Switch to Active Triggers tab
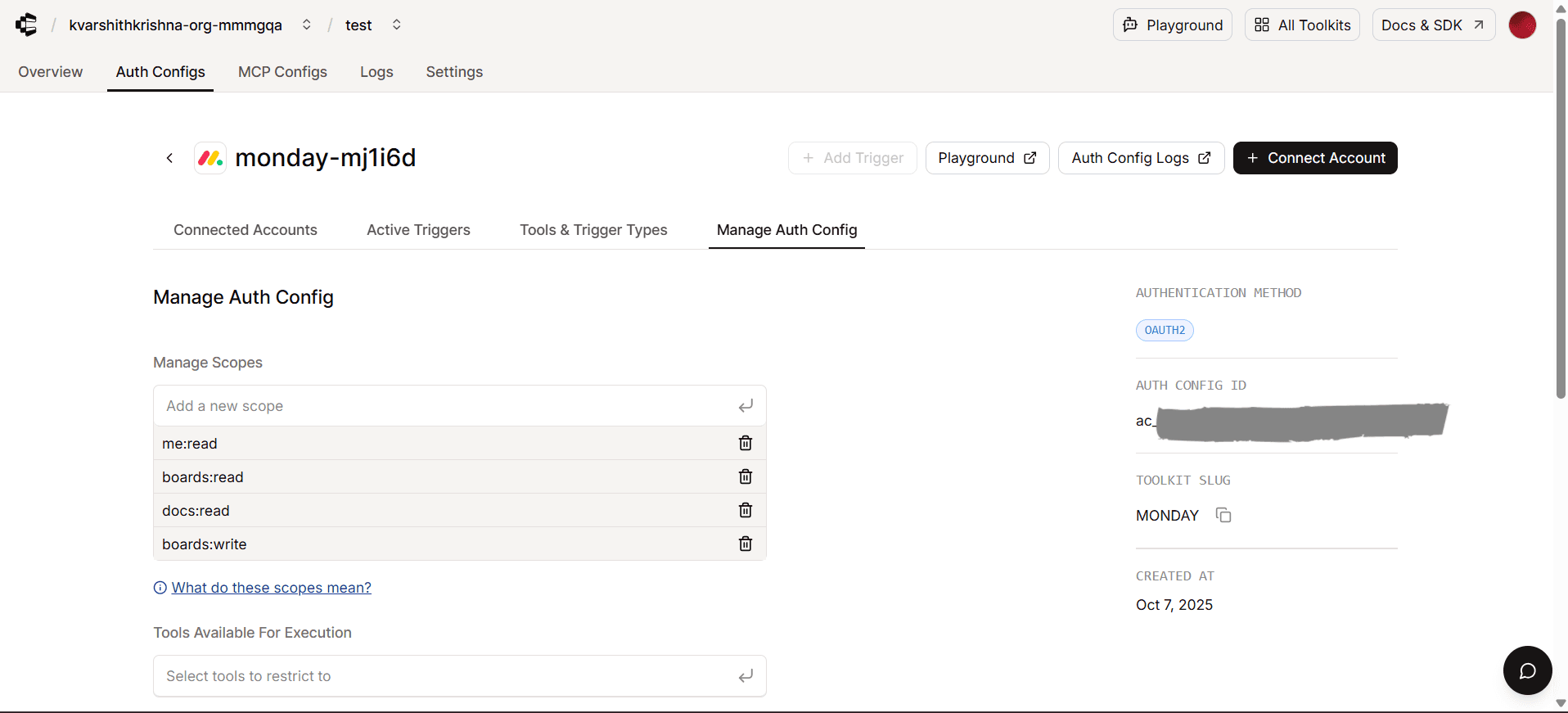This screenshot has height=713, width=1568. click(x=418, y=230)
